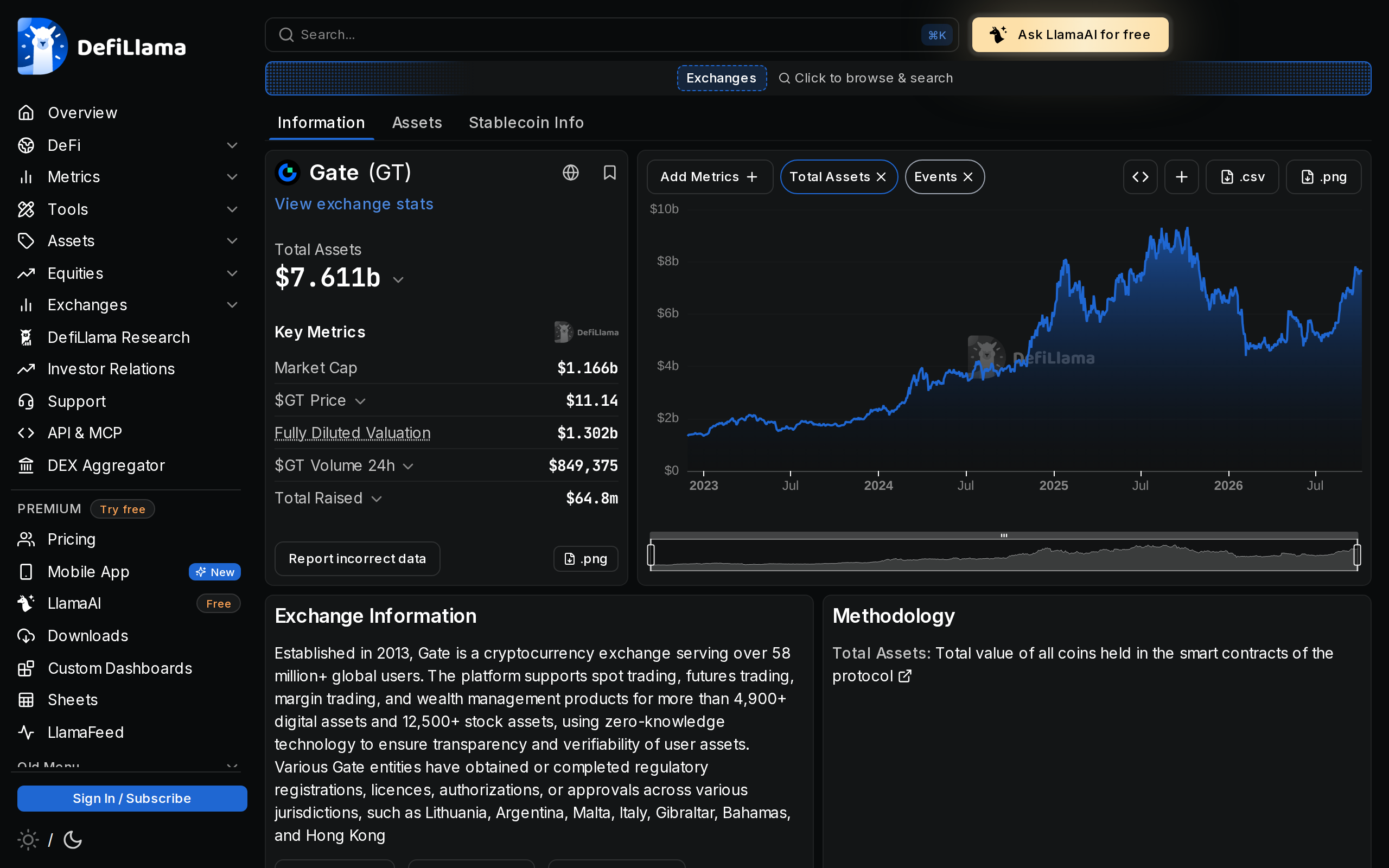This screenshot has width=1389, height=868.
Task: Download chart as .png image
Action: (x=1323, y=177)
